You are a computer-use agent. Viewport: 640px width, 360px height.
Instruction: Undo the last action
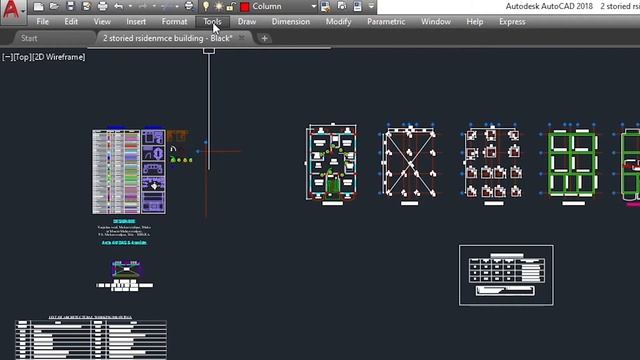(x=119, y=7)
